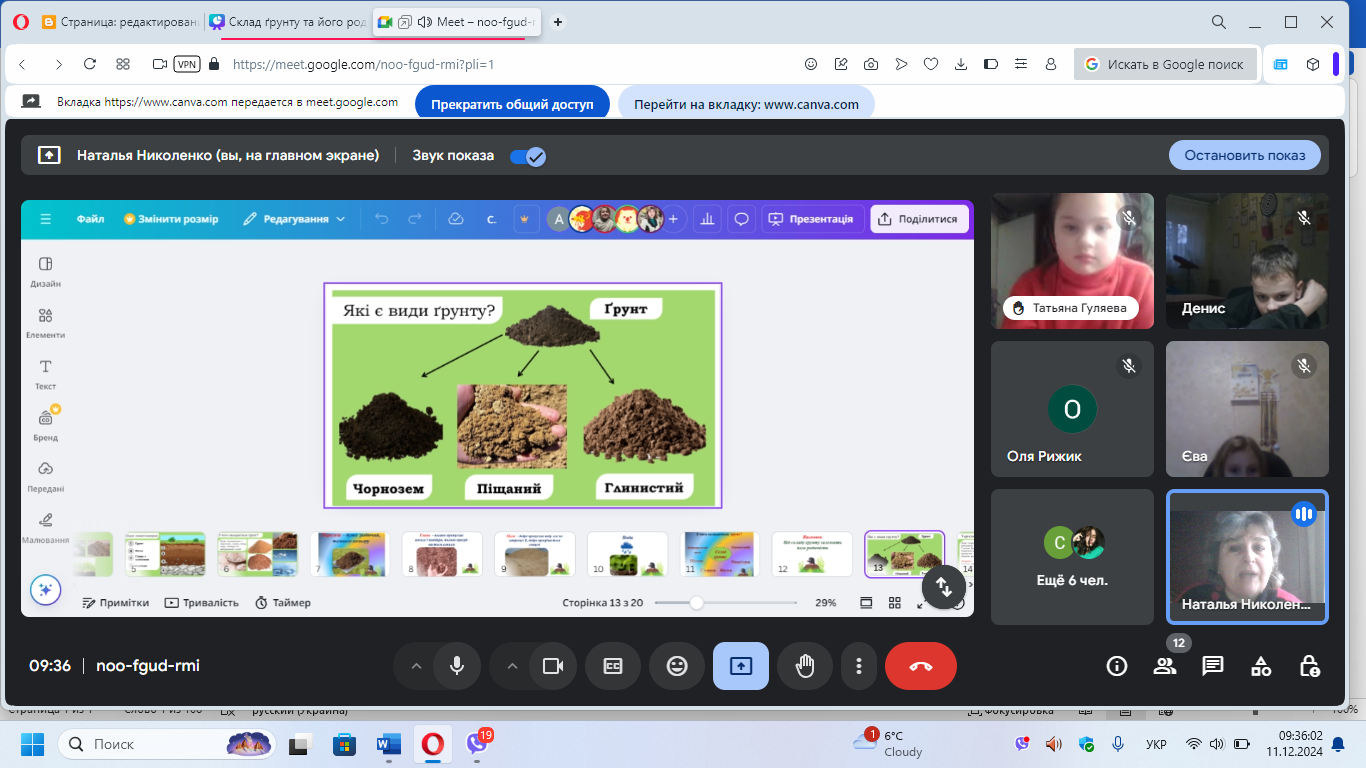Open Тривалість duration setting

point(202,603)
